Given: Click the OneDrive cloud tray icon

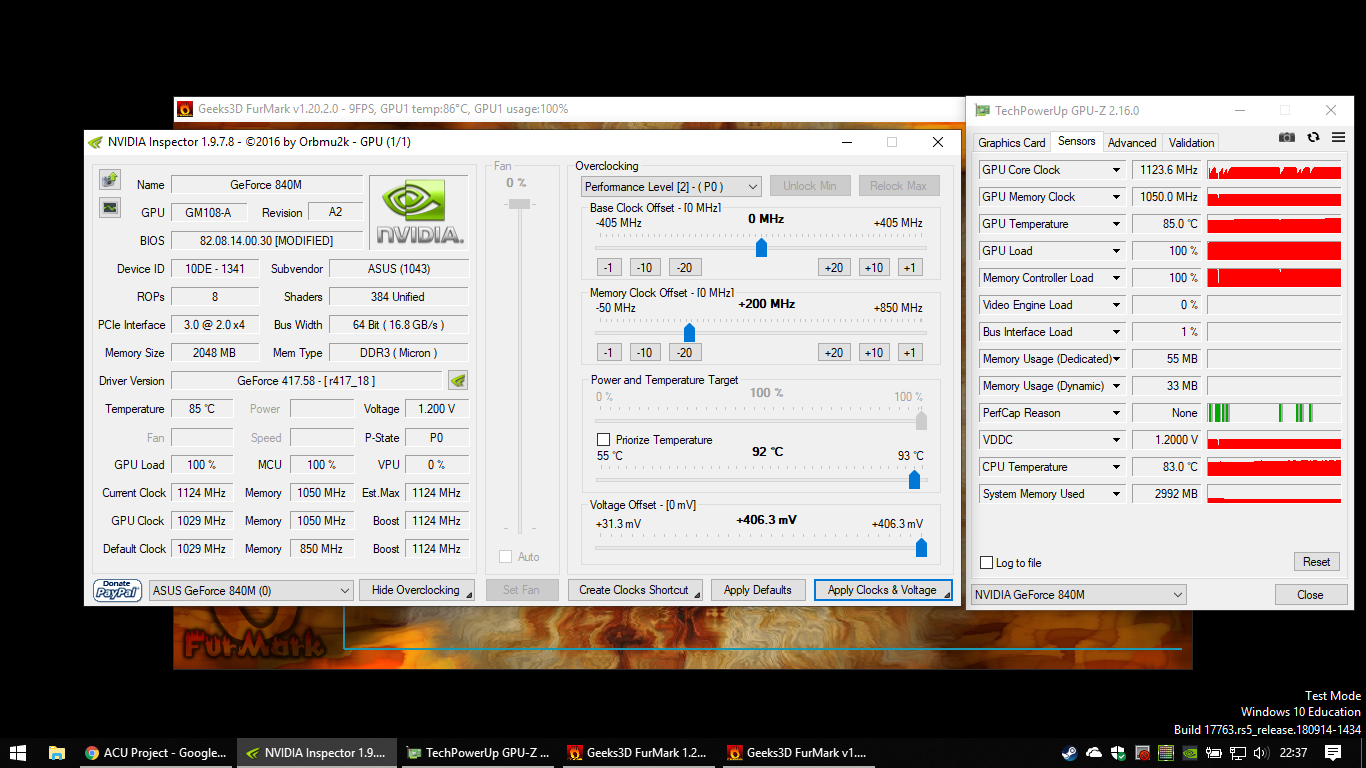Looking at the screenshot, I should (1094, 753).
